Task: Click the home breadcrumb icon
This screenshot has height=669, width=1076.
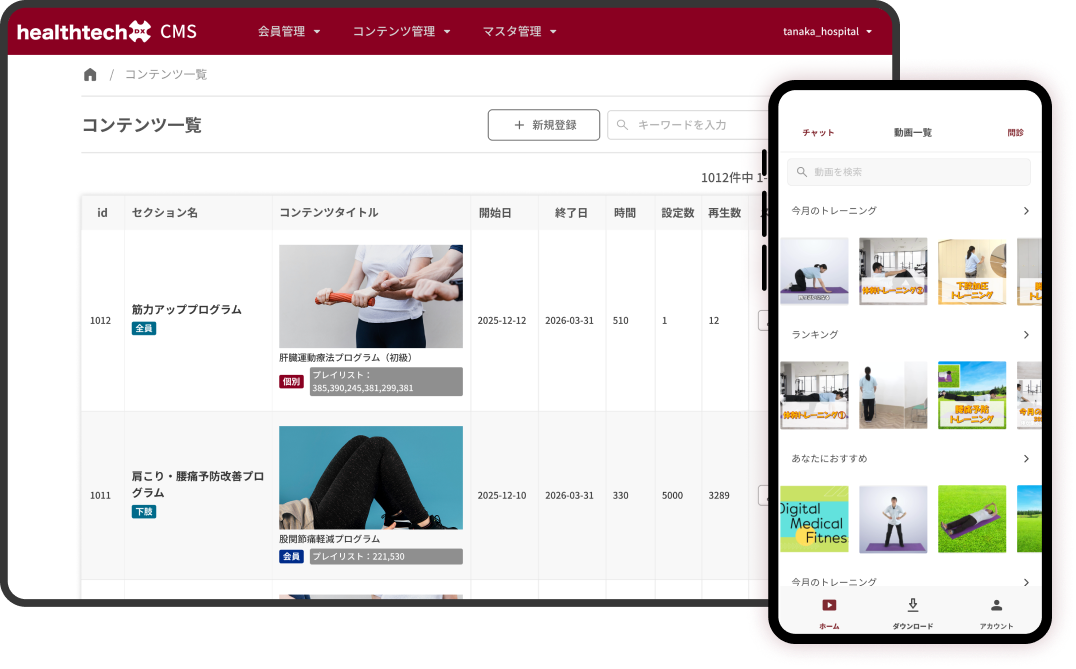Action: tap(90, 75)
